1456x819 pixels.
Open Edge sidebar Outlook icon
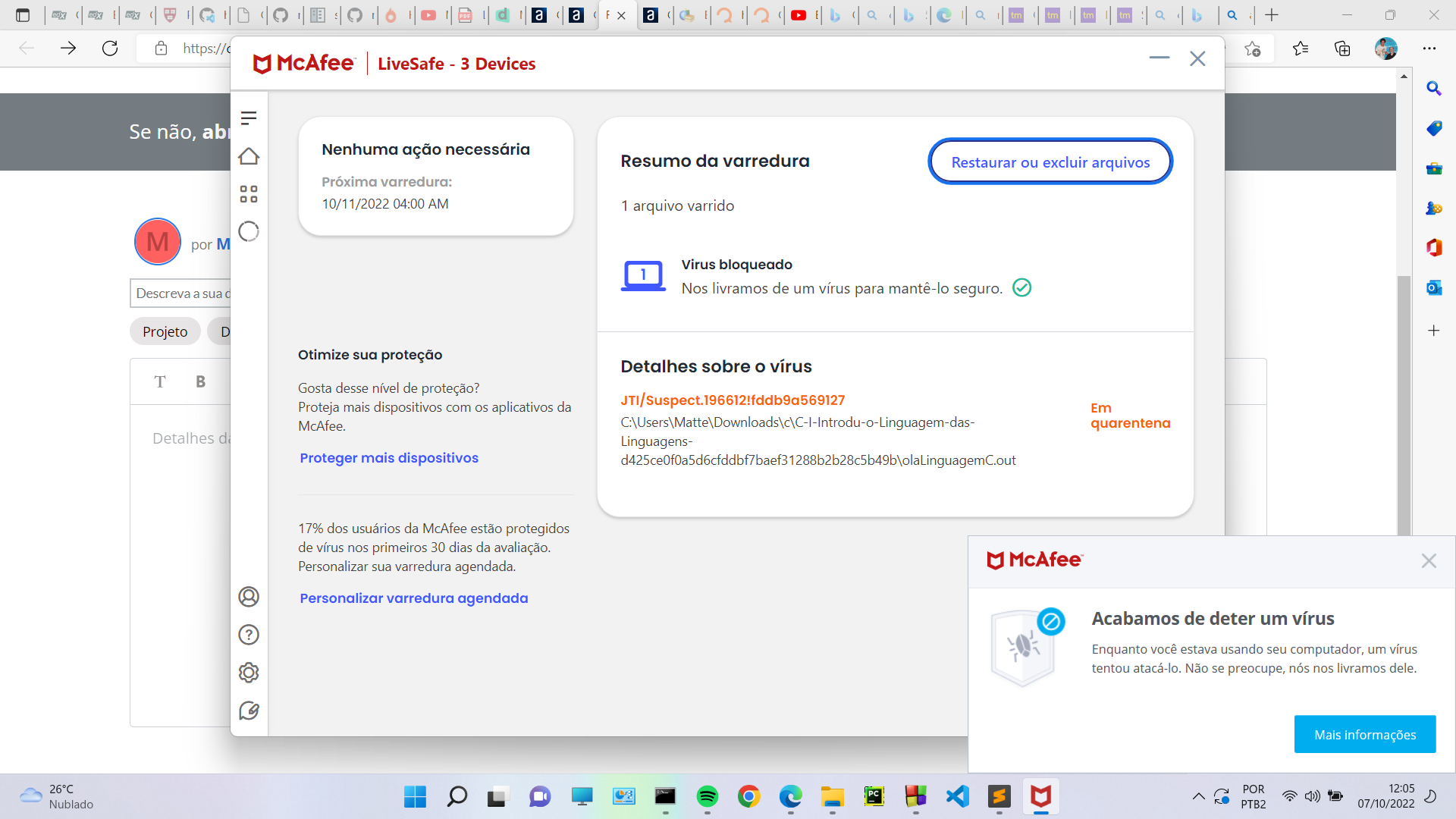[x=1434, y=287]
